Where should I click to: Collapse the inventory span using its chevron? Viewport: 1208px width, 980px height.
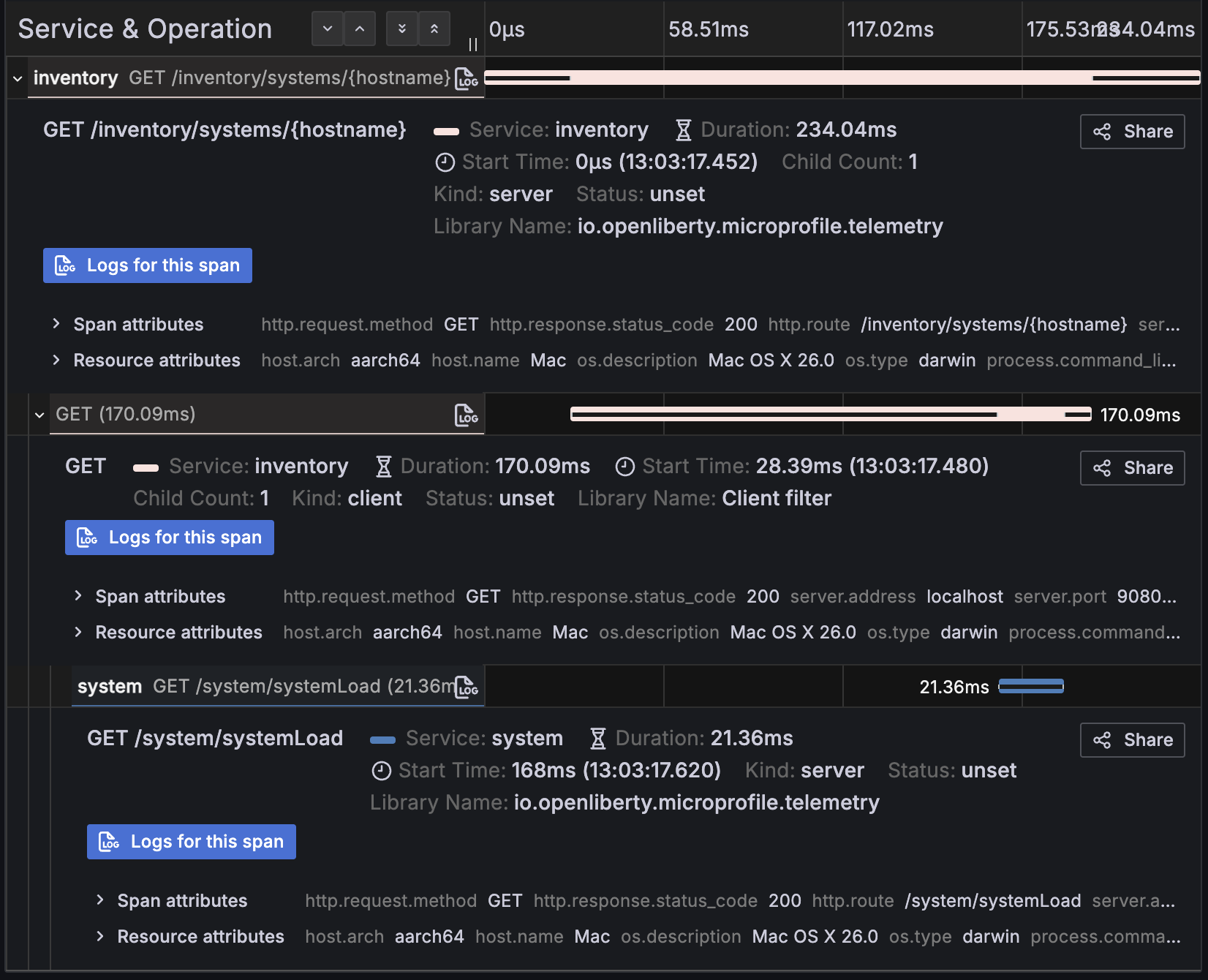[x=16, y=78]
